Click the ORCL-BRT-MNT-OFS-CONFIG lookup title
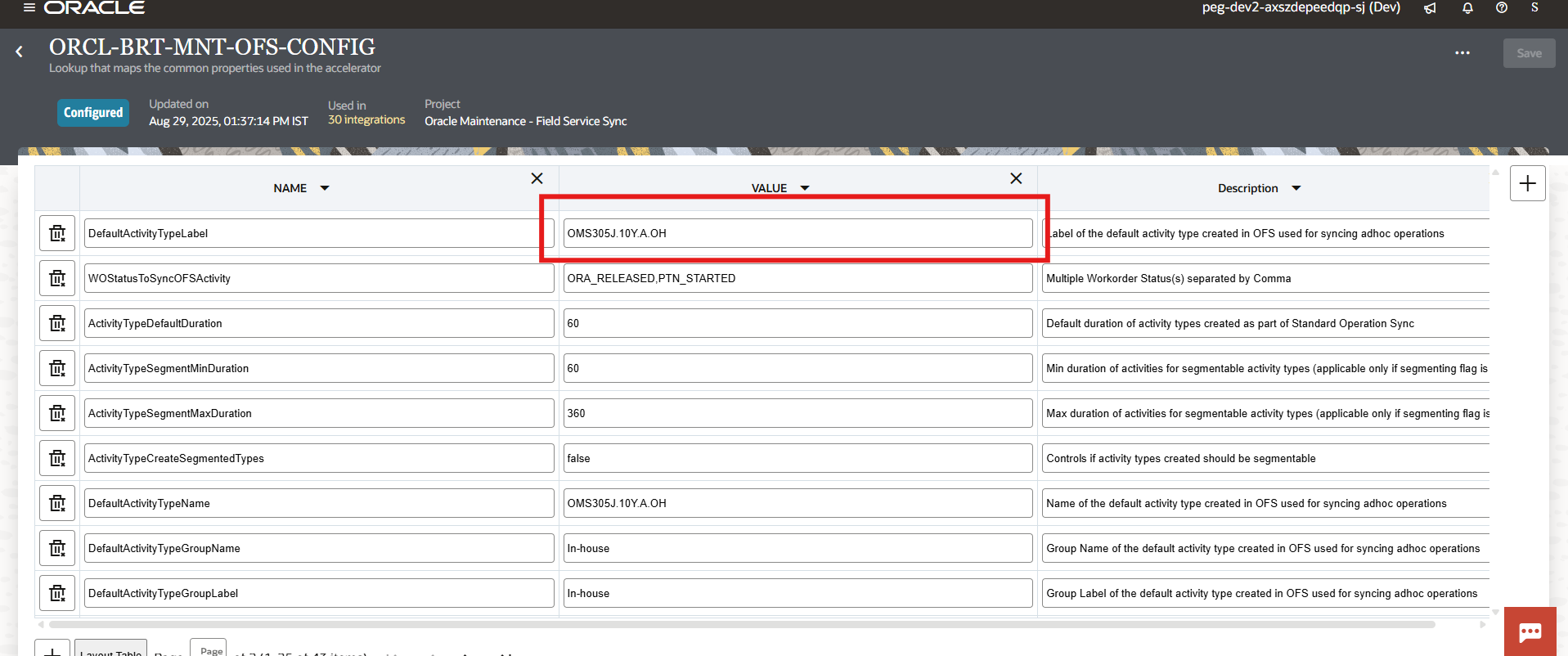 [212, 47]
